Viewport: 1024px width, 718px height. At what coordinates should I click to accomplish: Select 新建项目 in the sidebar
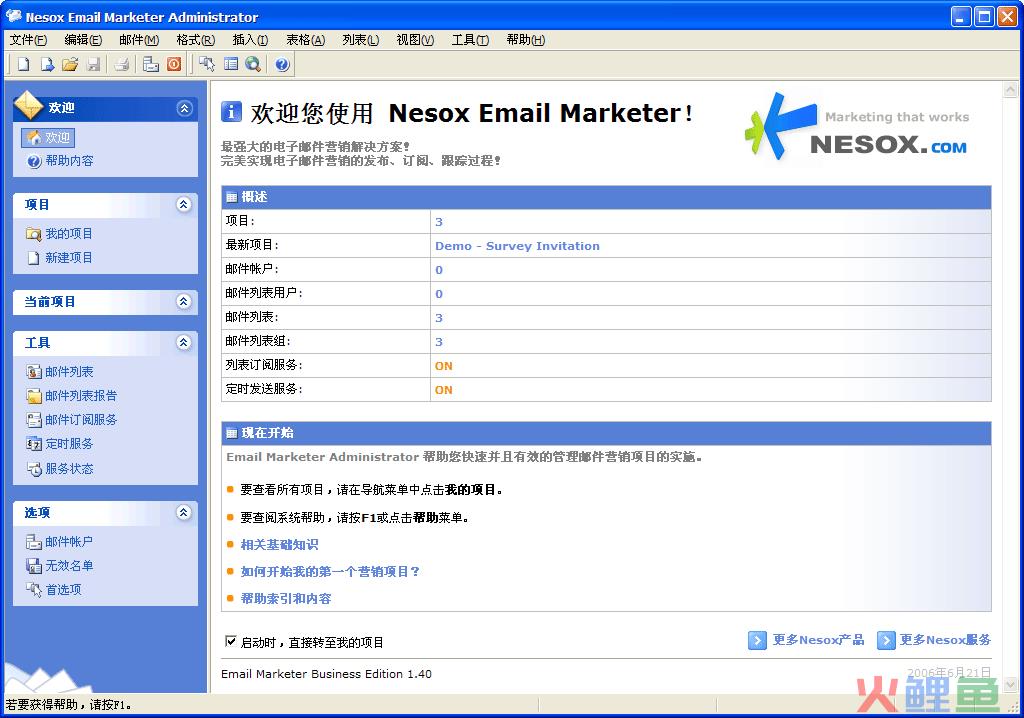tap(59, 257)
